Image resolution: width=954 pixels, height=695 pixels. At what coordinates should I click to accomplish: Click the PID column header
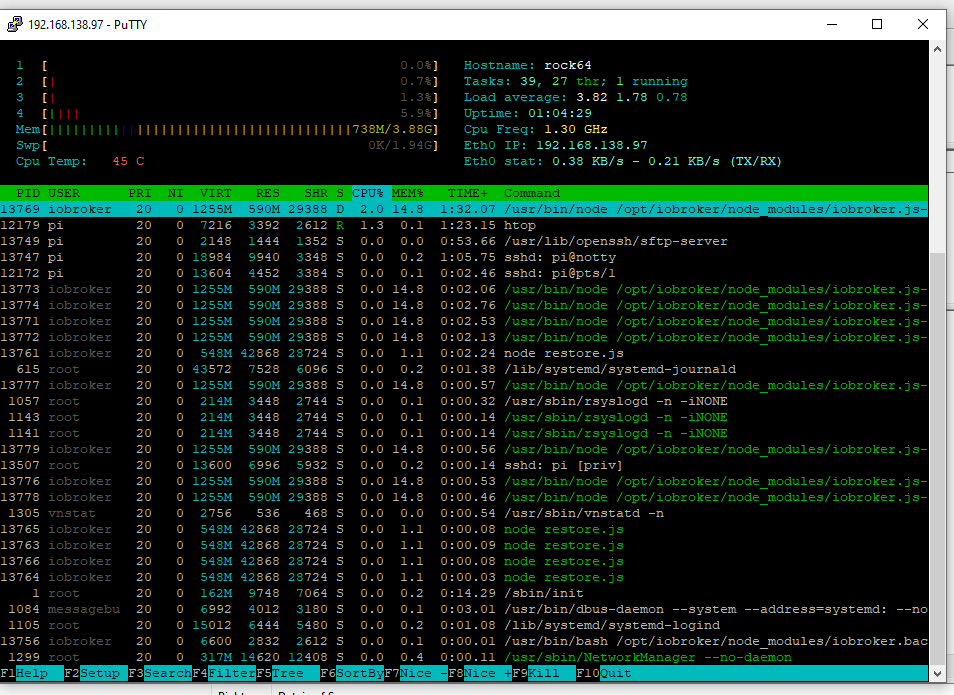[x=28, y=193]
